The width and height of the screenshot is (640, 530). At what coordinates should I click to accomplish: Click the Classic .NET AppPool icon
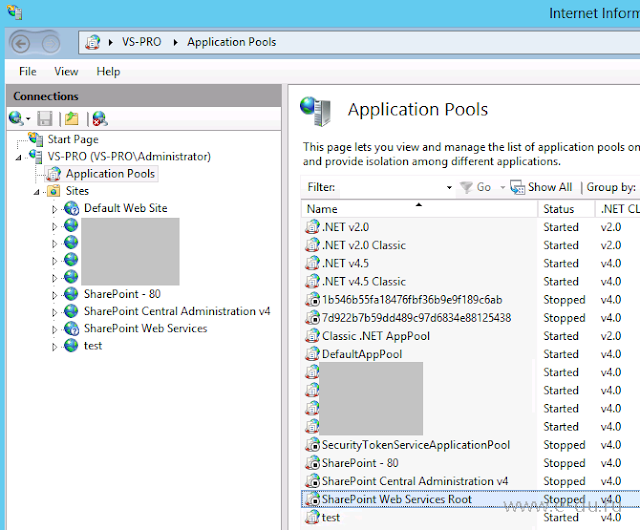click(312, 336)
